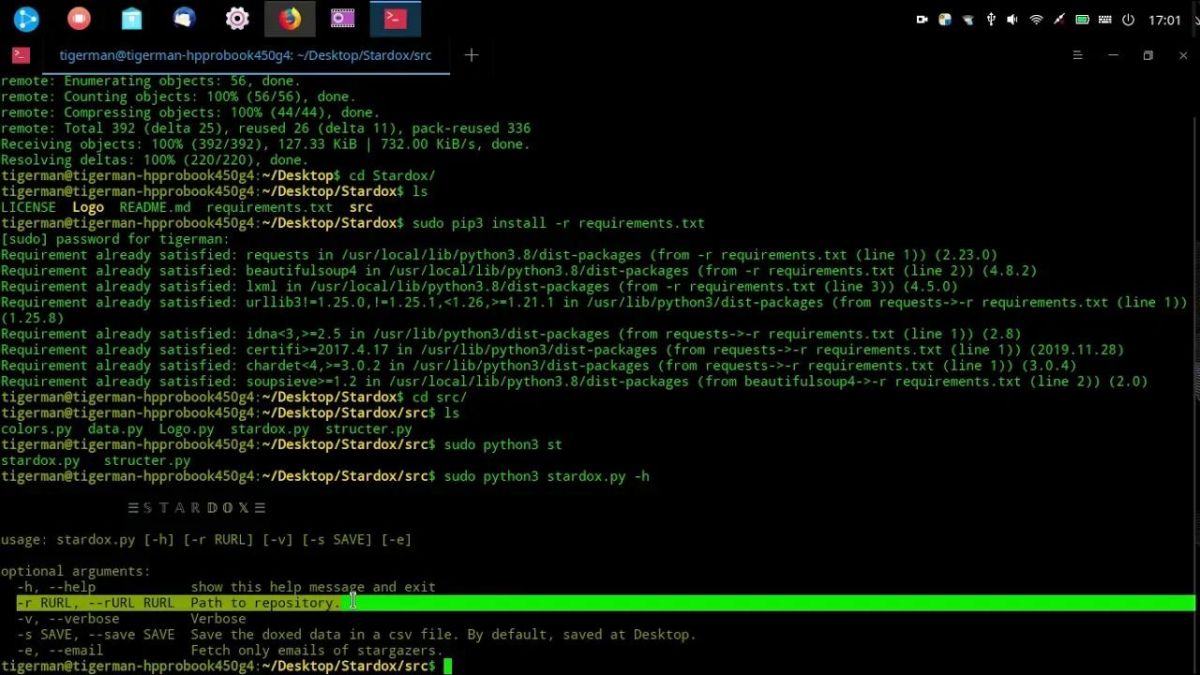
Task: Click the highlighted '-r RURL, --rURL RURL' line
Action: [x=606, y=603]
